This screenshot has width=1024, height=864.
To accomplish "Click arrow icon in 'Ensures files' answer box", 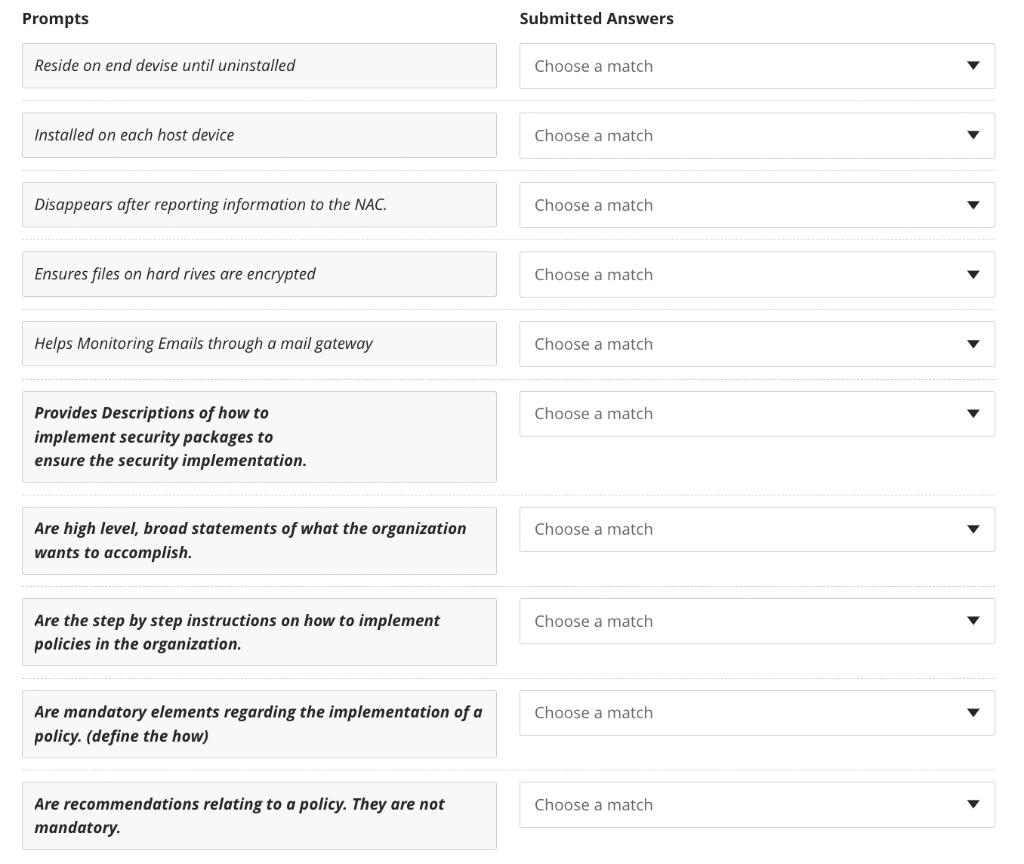I will pos(973,274).
